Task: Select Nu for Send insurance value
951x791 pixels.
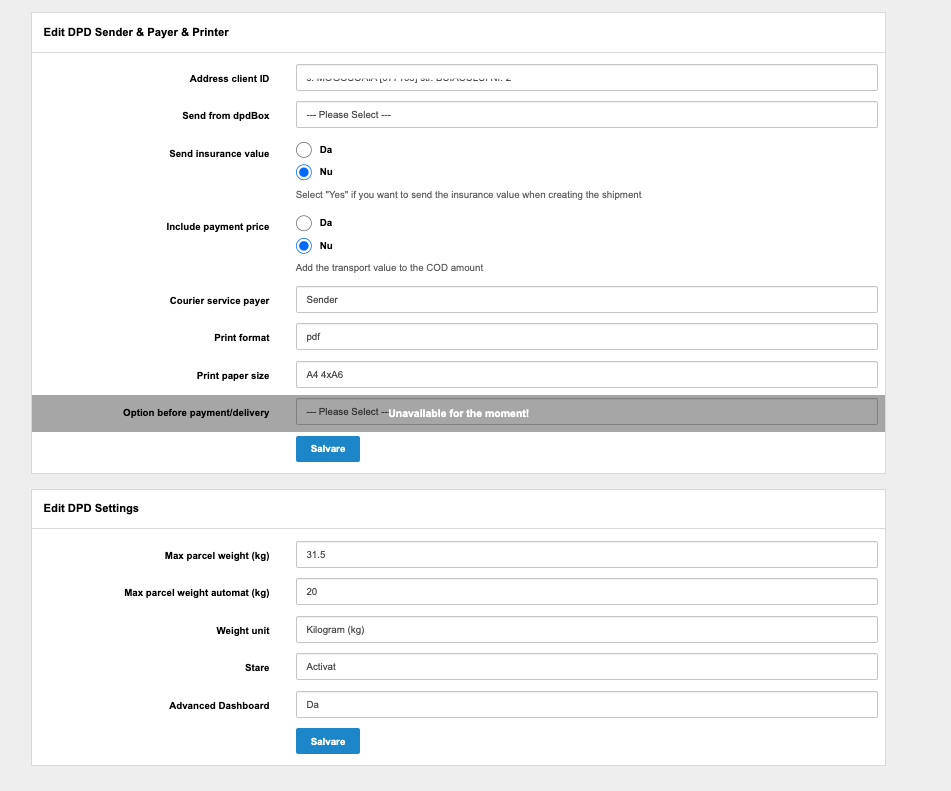Action: tap(304, 172)
